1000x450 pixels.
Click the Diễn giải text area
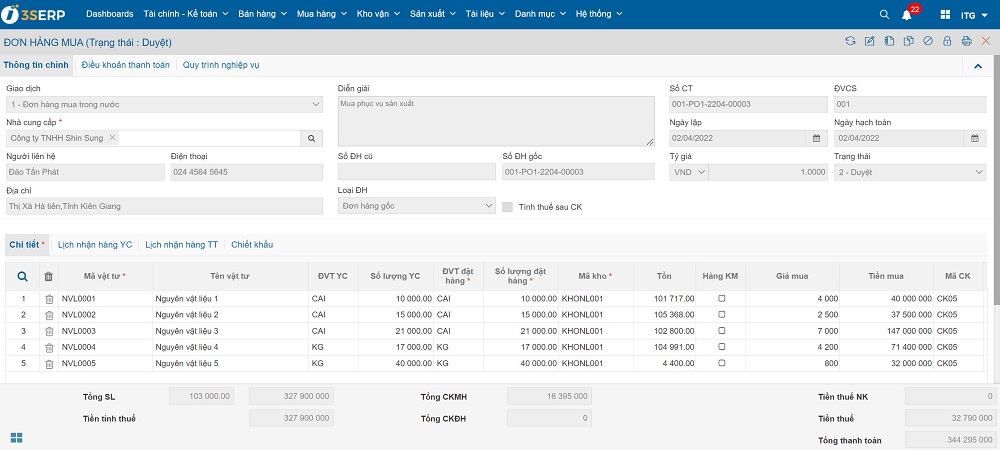(496, 121)
